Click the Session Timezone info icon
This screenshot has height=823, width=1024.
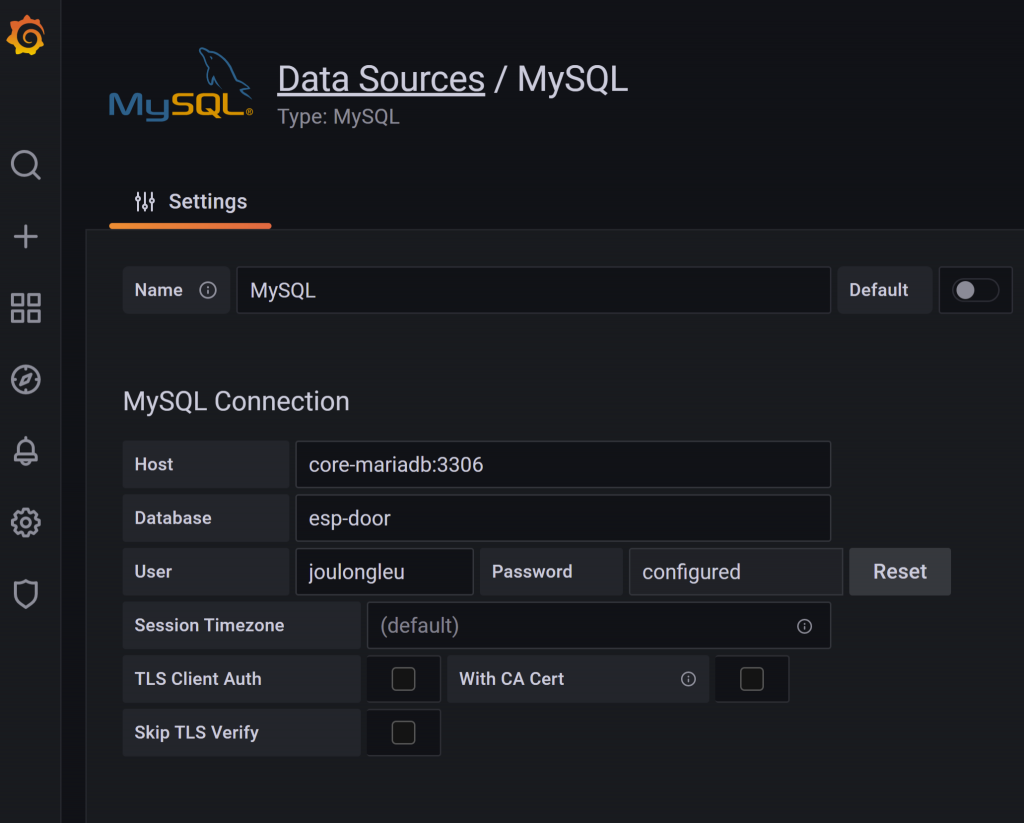pyautogui.click(x=805, y=626)
